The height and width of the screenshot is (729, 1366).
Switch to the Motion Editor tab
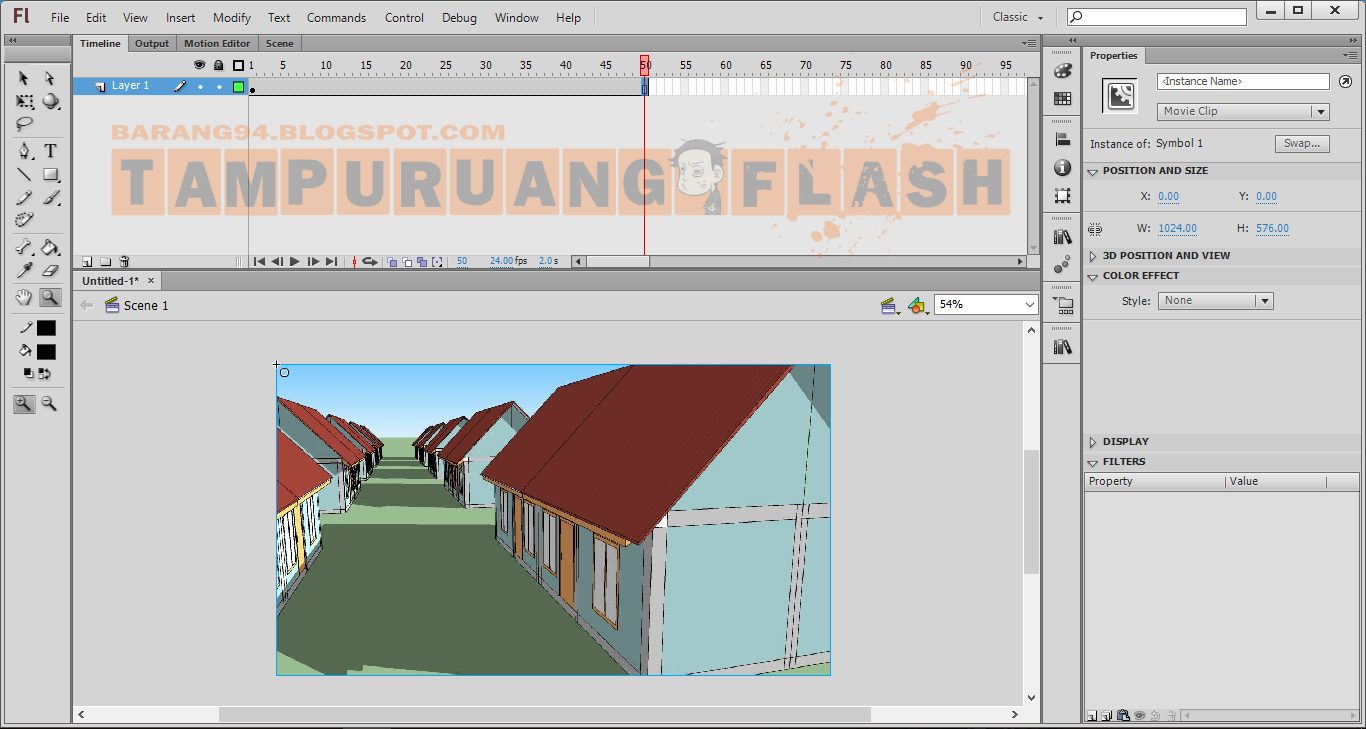217,44
